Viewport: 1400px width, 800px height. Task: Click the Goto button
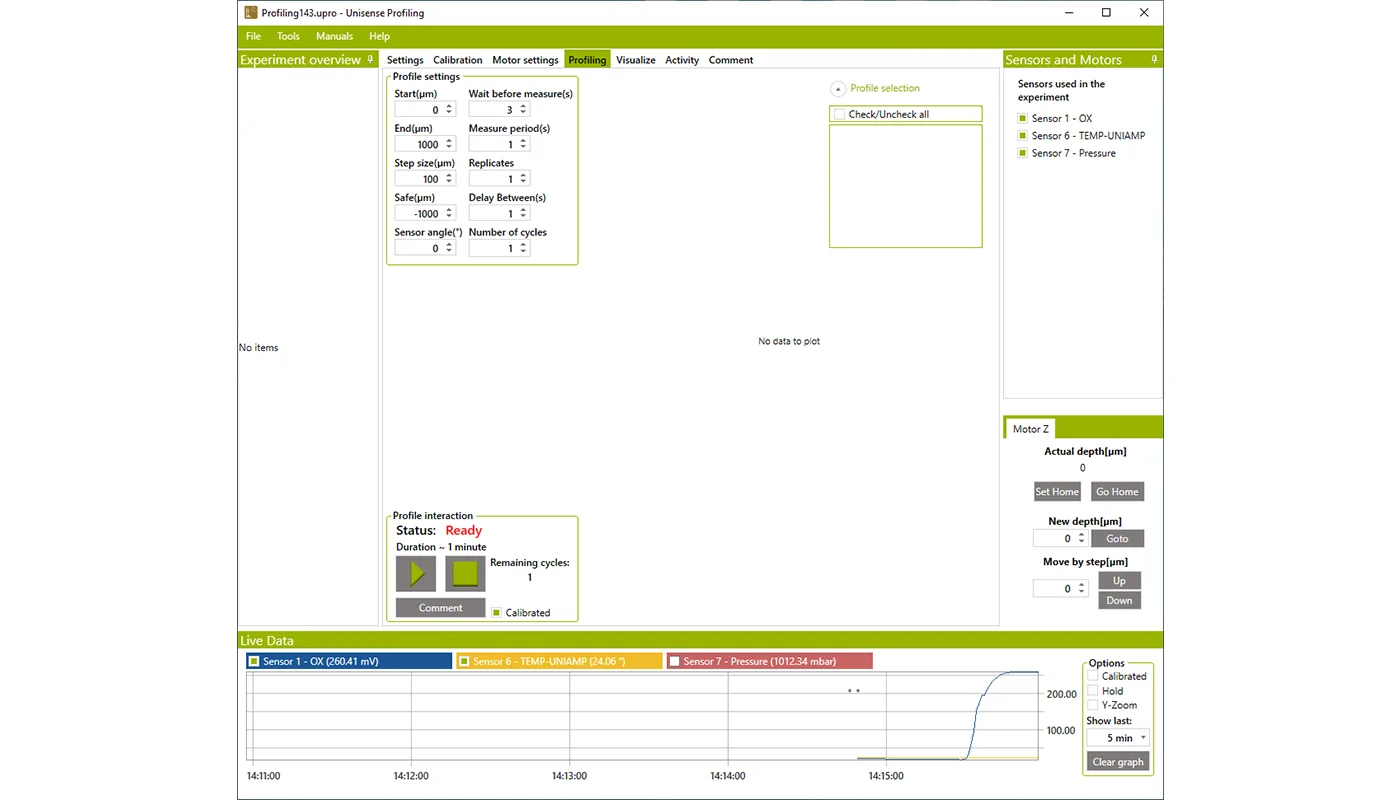1117,538
